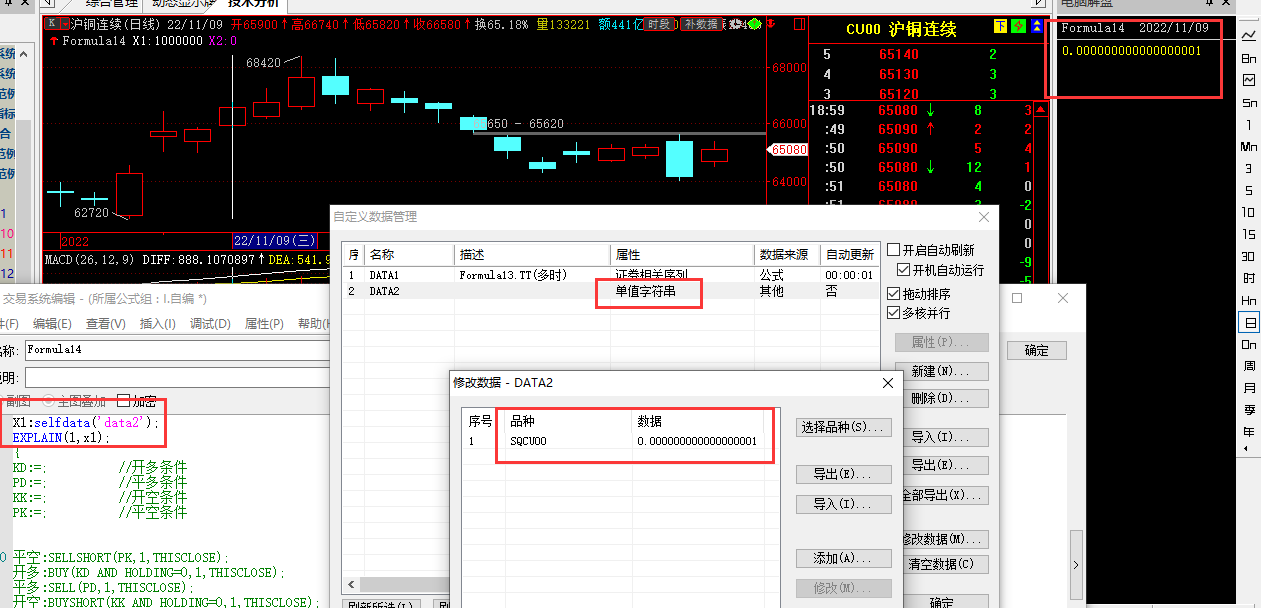The height and width of the screenshot is (608, 1261).
Task: Choose the 3-minute period button
Action: pyautogui.click(x=1249, y=168)
